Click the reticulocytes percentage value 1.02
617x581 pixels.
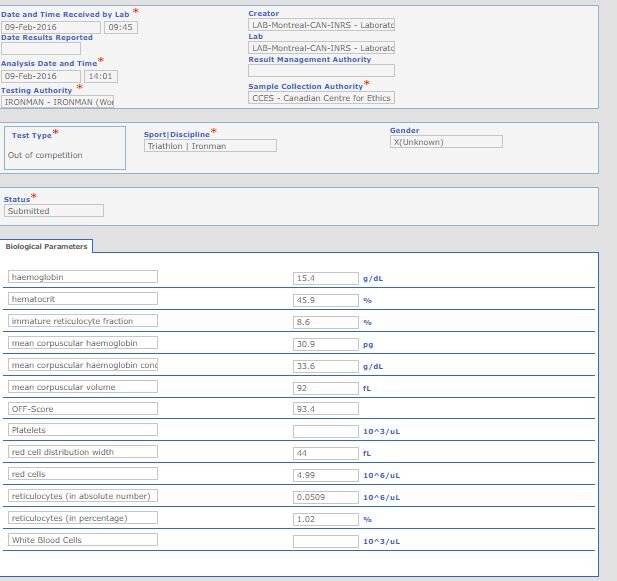pos(326,519)
